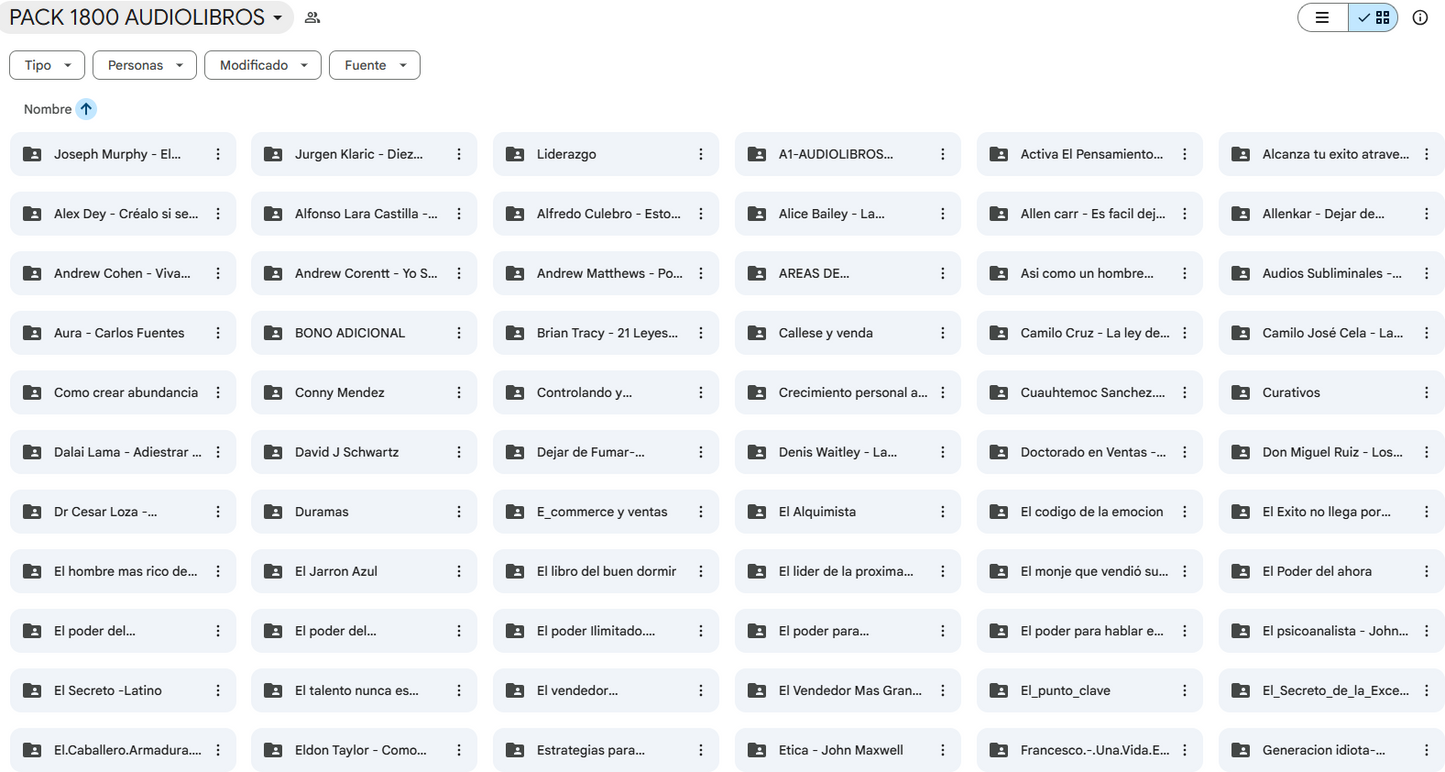Screen dimensions: 1445x772
Task: Open more actions for Curativos folder
Action: click(x=1427, y=392)
